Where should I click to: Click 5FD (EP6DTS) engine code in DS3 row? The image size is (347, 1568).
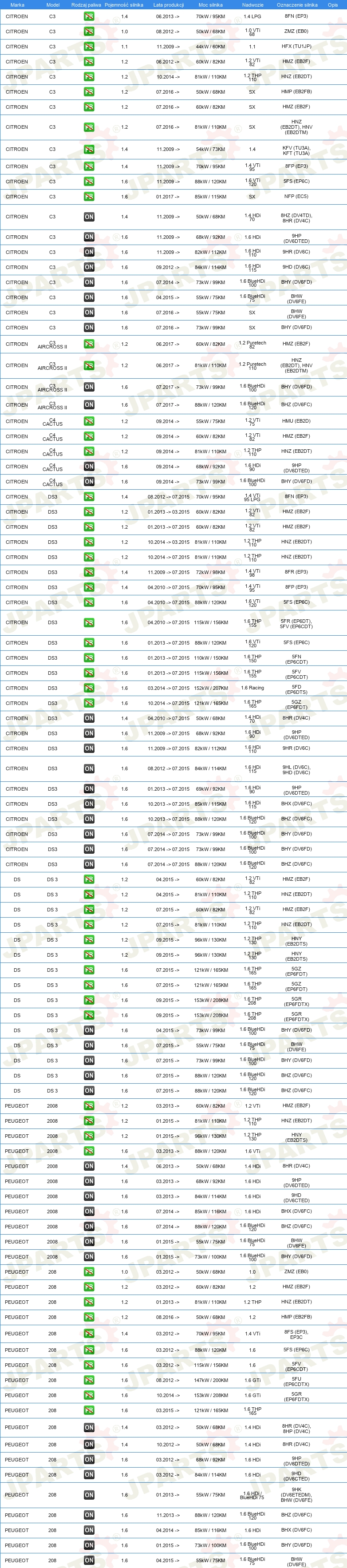pyautogui.click(x=296, y=689)
